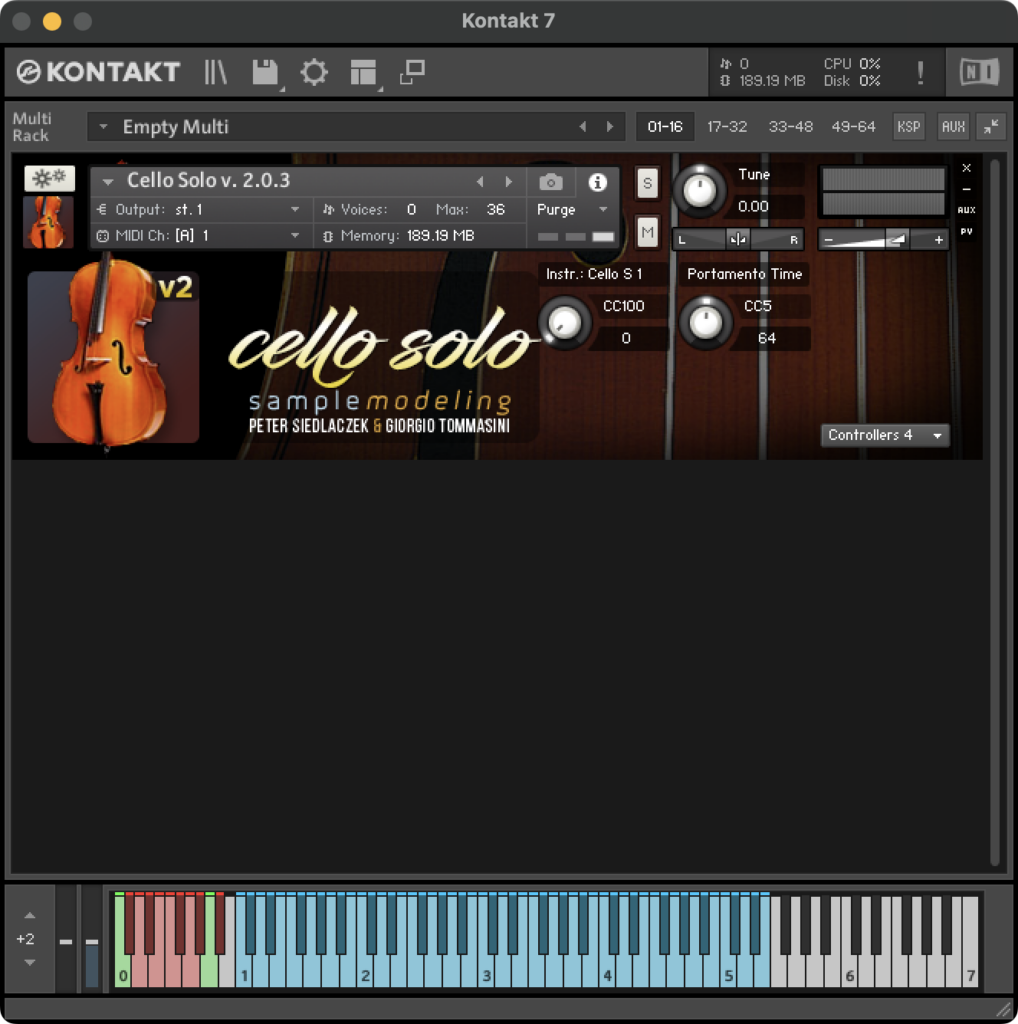Image resolution: width=1018 pixels, height=1024 pixels.
Task: Shift keyboard octave up
Action: pyautogui.click(x=29, y=916)
